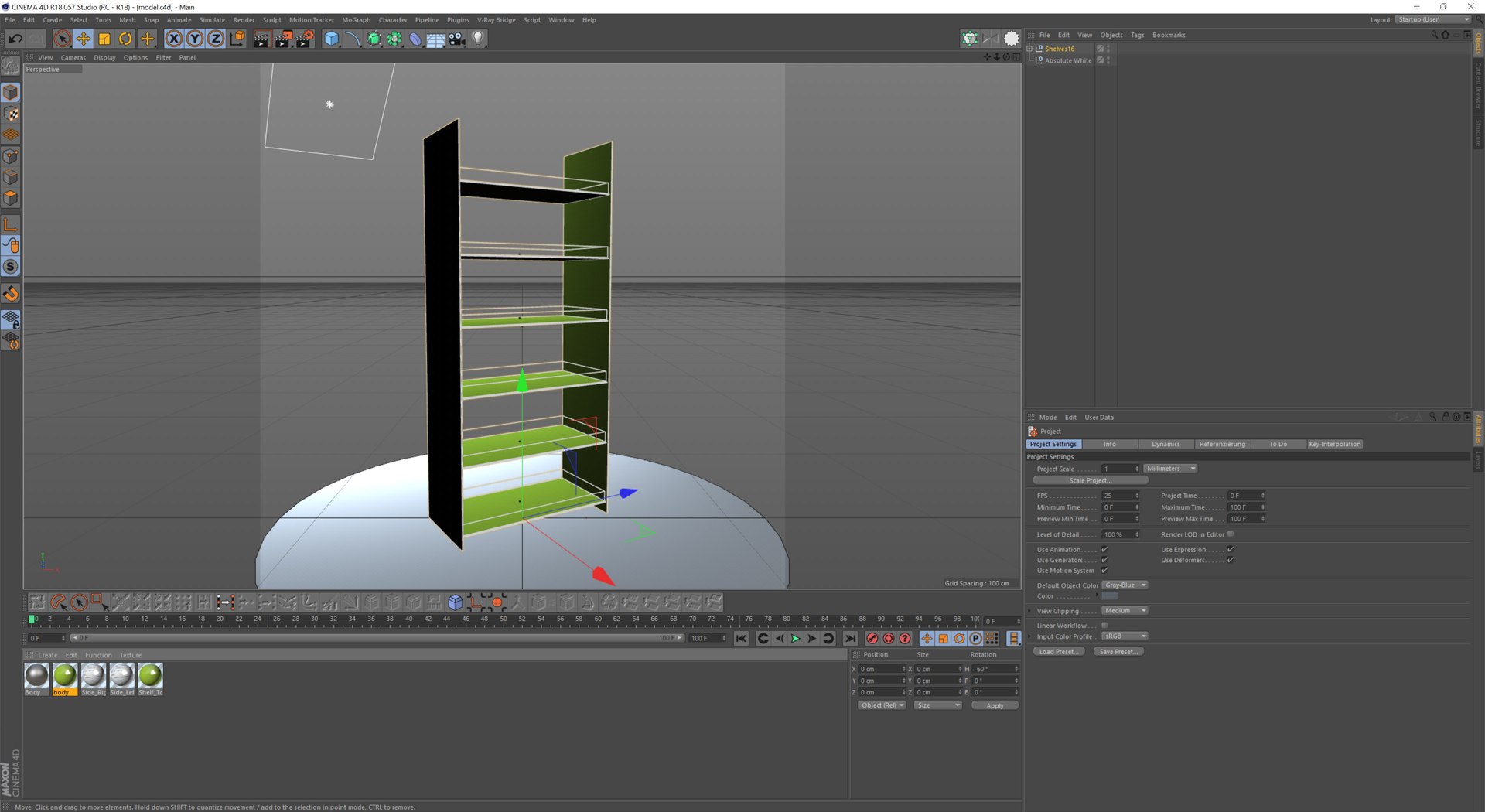Image resolution: width=1485 pixels, height=812 pixels.
Task: Open the green array modeling objects icon
Action: [394, 39]
